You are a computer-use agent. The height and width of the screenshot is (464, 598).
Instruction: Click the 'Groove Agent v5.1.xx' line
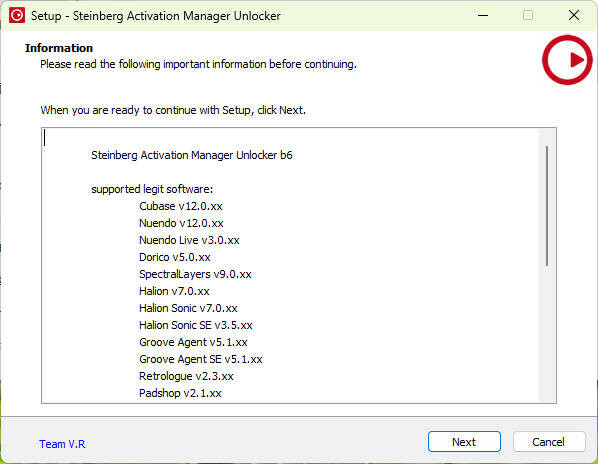(x=193, y=342)
